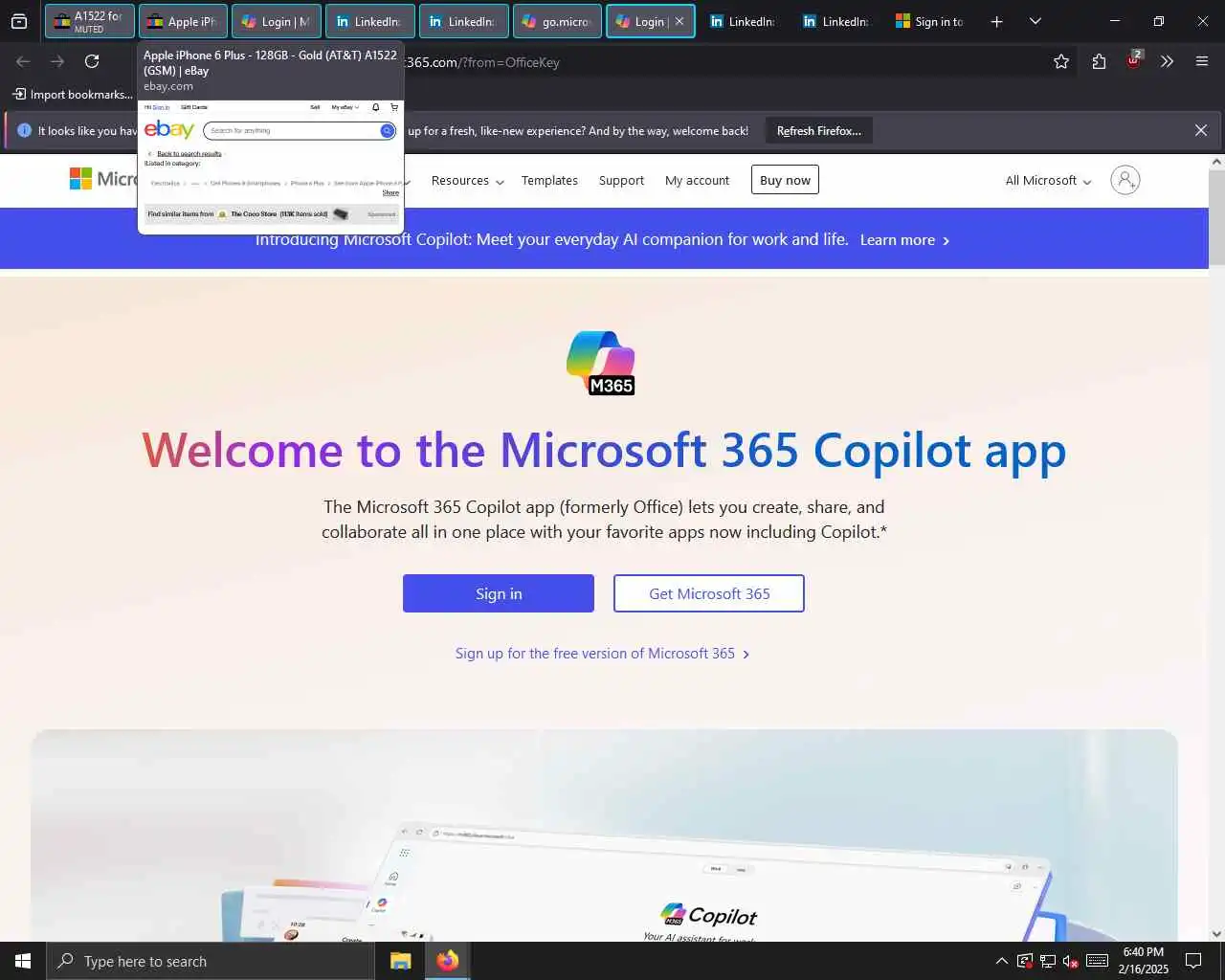Viewport: 1225px width, 980px height.
Task: Click the page vertical scrollbar thumb
Action: [1216, 218]
